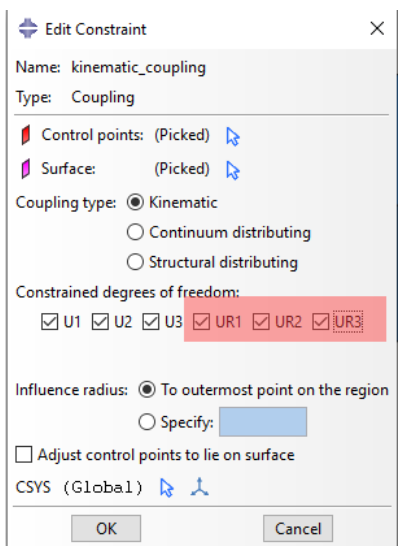403x552 pixels.
Task: Select Structural distributing coupling type
Action: pos(135,262)
